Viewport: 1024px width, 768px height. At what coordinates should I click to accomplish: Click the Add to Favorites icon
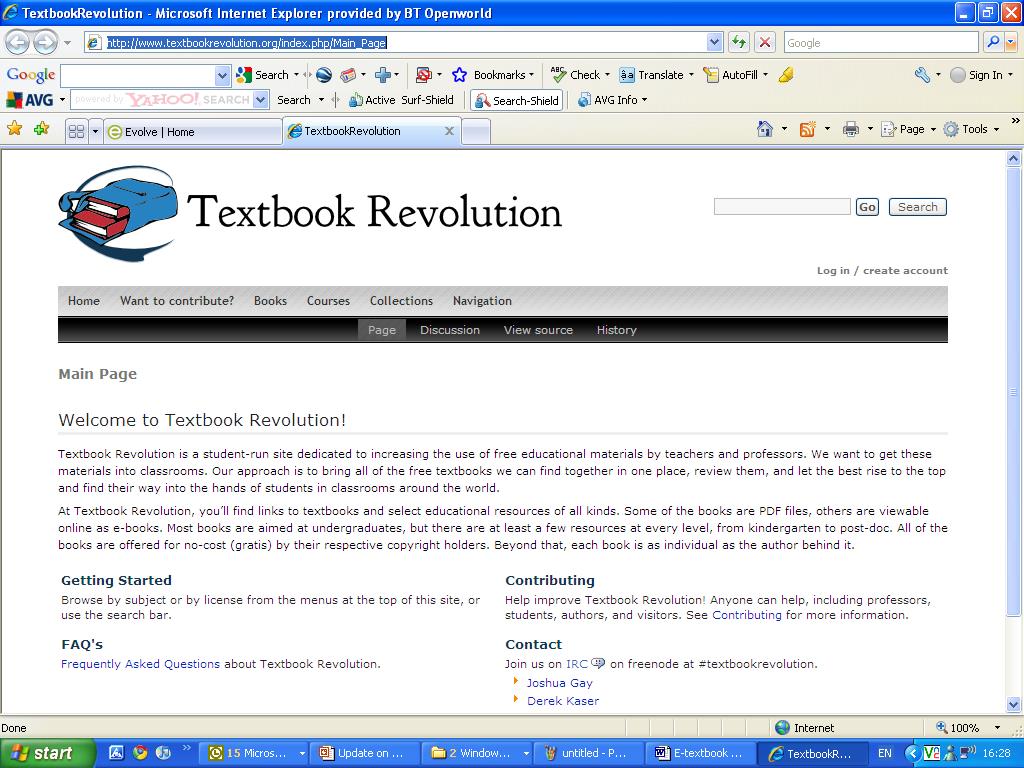click(x=41, y=129)
